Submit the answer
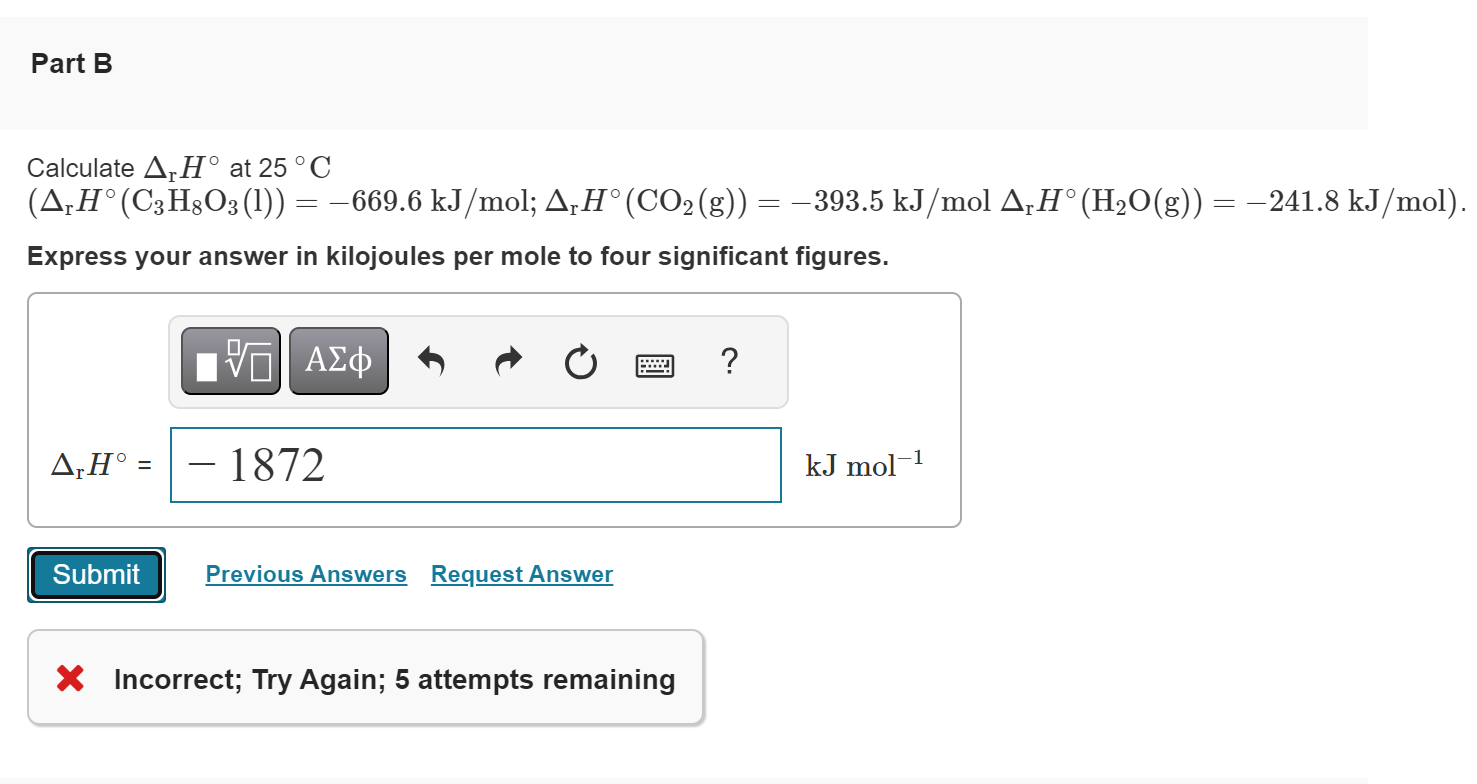 tap(95, 574)
